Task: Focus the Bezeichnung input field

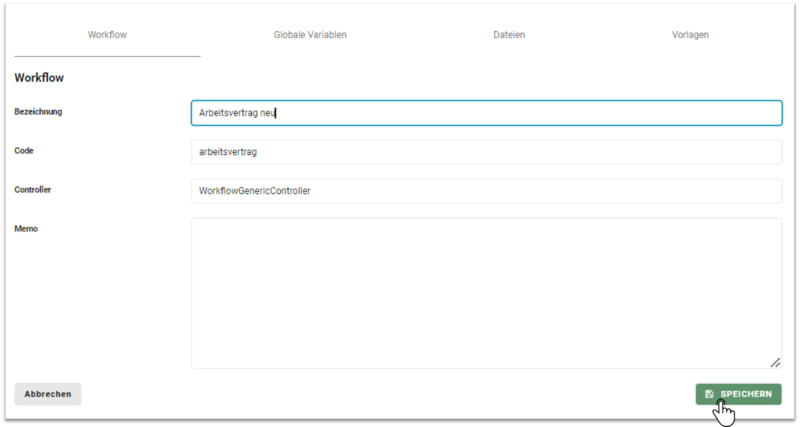Action: click(486, 113)
